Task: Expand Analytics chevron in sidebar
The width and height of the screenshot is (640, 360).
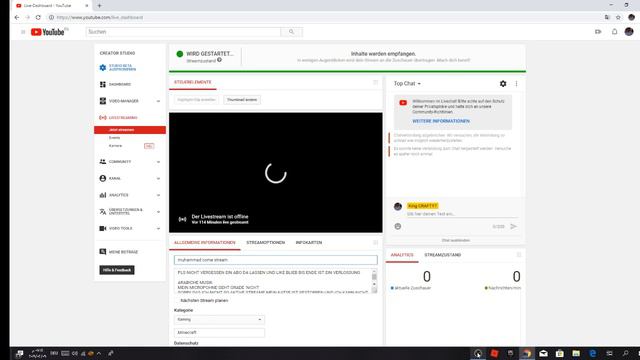Action: [x=158, y=196]
